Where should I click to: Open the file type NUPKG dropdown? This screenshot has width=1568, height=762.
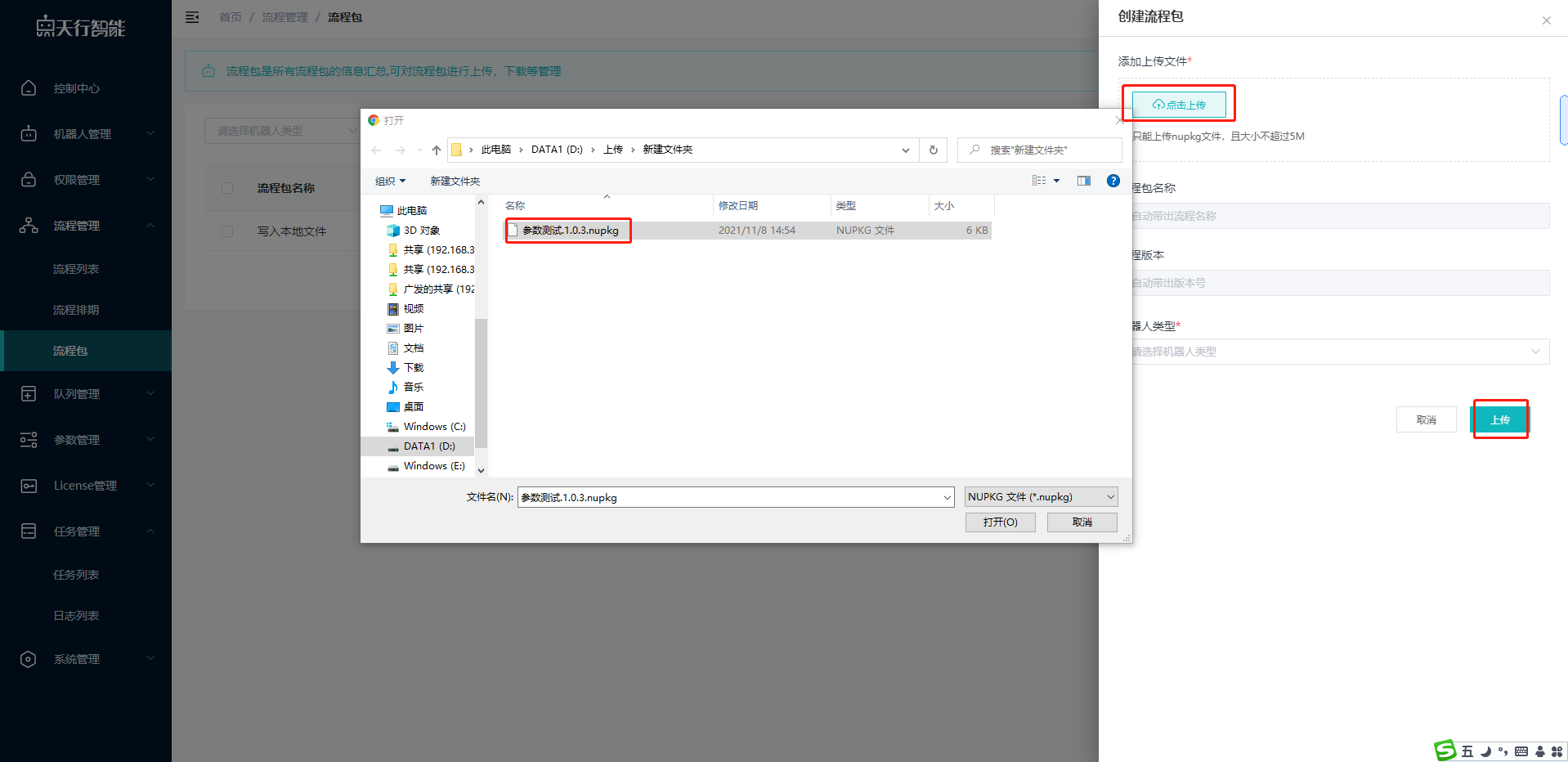pyautogui.click(x=1041, y=497)
